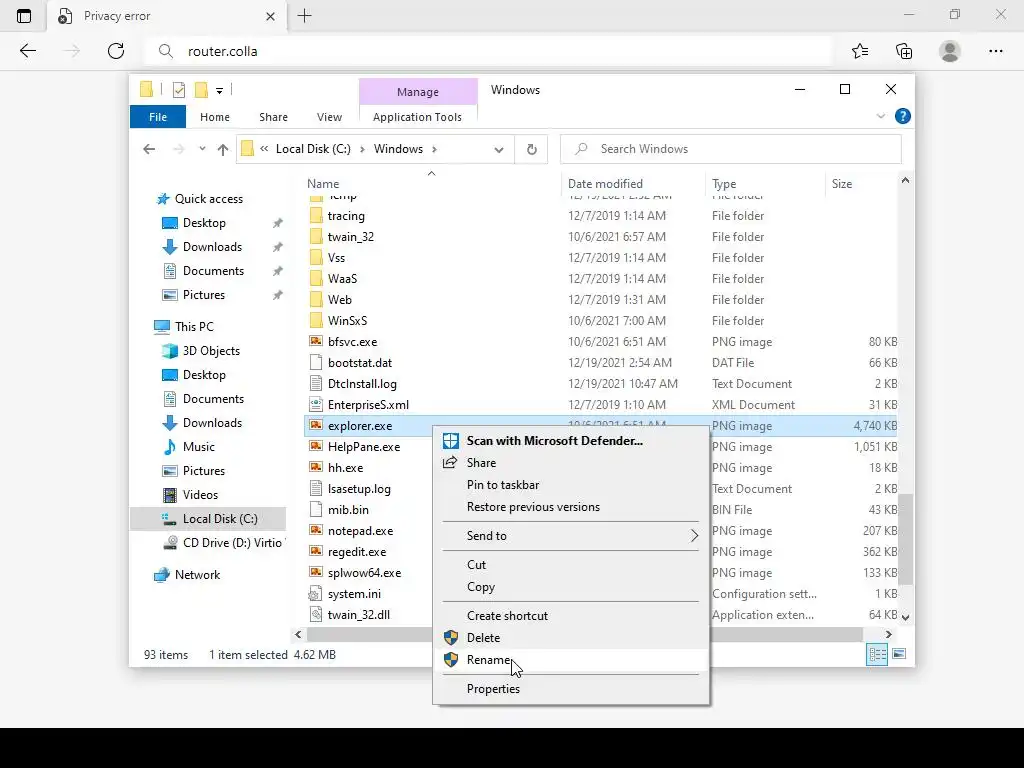Image resolution: width=1024 pixels, height=768 pixels.
Task: Choose Pin to taskbar menu entry
Action: [571, 485]
